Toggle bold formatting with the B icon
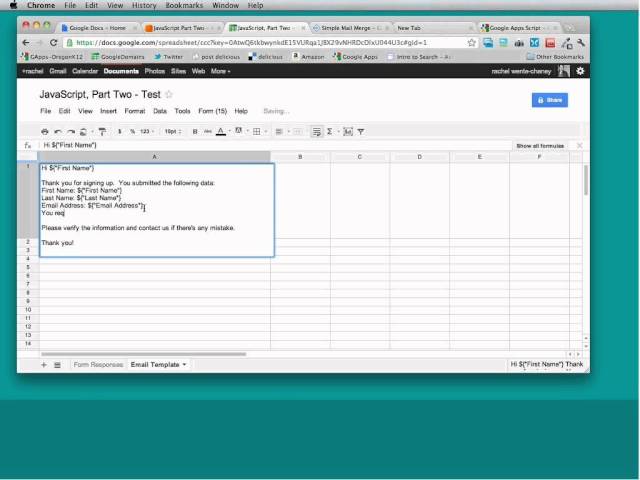This screenshot has width=640, height=480. point(195,131)
